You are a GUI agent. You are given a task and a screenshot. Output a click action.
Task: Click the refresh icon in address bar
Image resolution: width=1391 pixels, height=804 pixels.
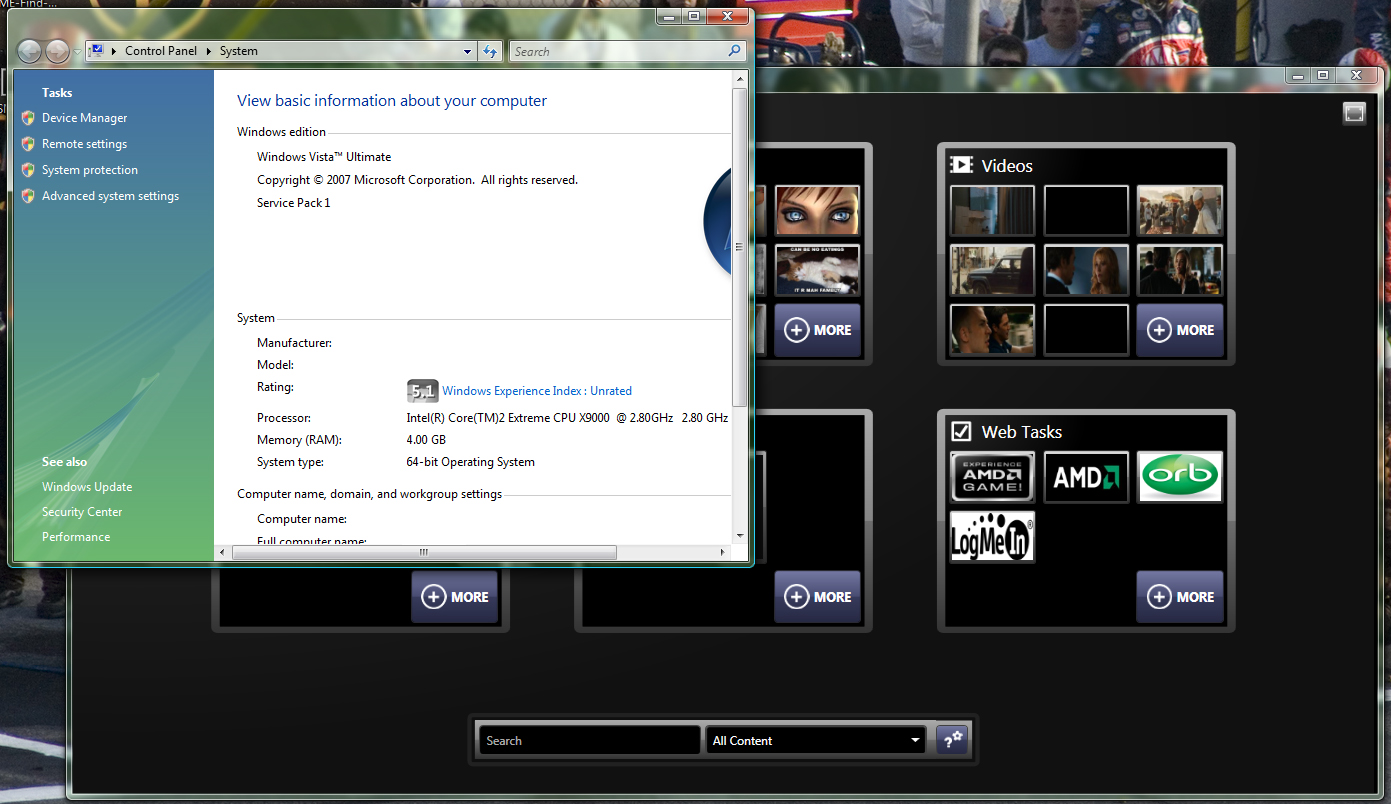coord(490,51)
